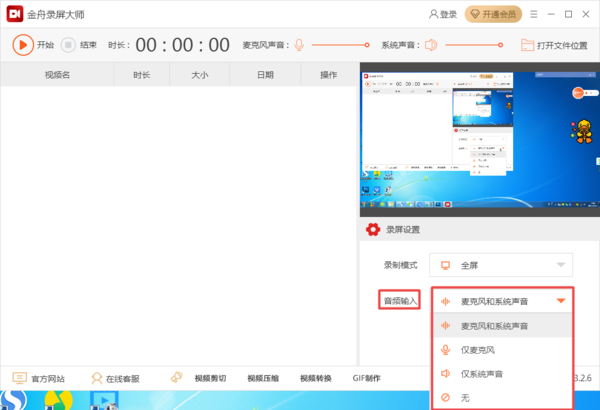
Task: Click the speaker icon next to 系统声音
Action: pyautogui.click(x=431, y=45)
